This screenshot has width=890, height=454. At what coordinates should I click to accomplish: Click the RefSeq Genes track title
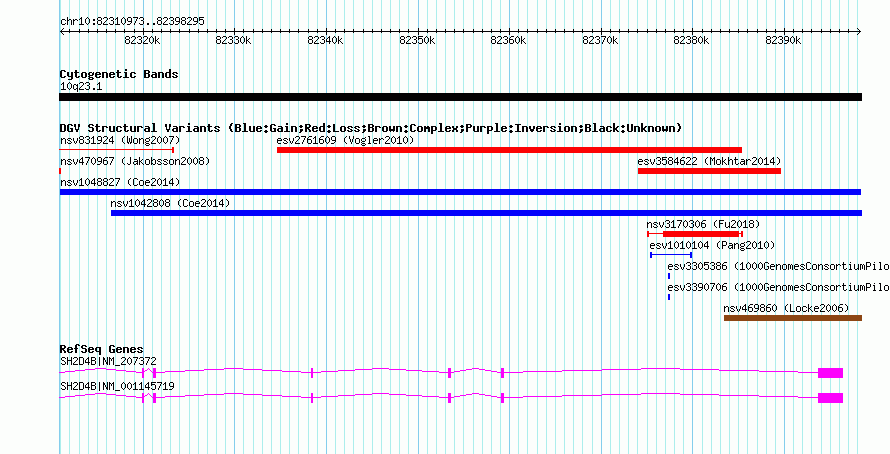pos(102,349)
